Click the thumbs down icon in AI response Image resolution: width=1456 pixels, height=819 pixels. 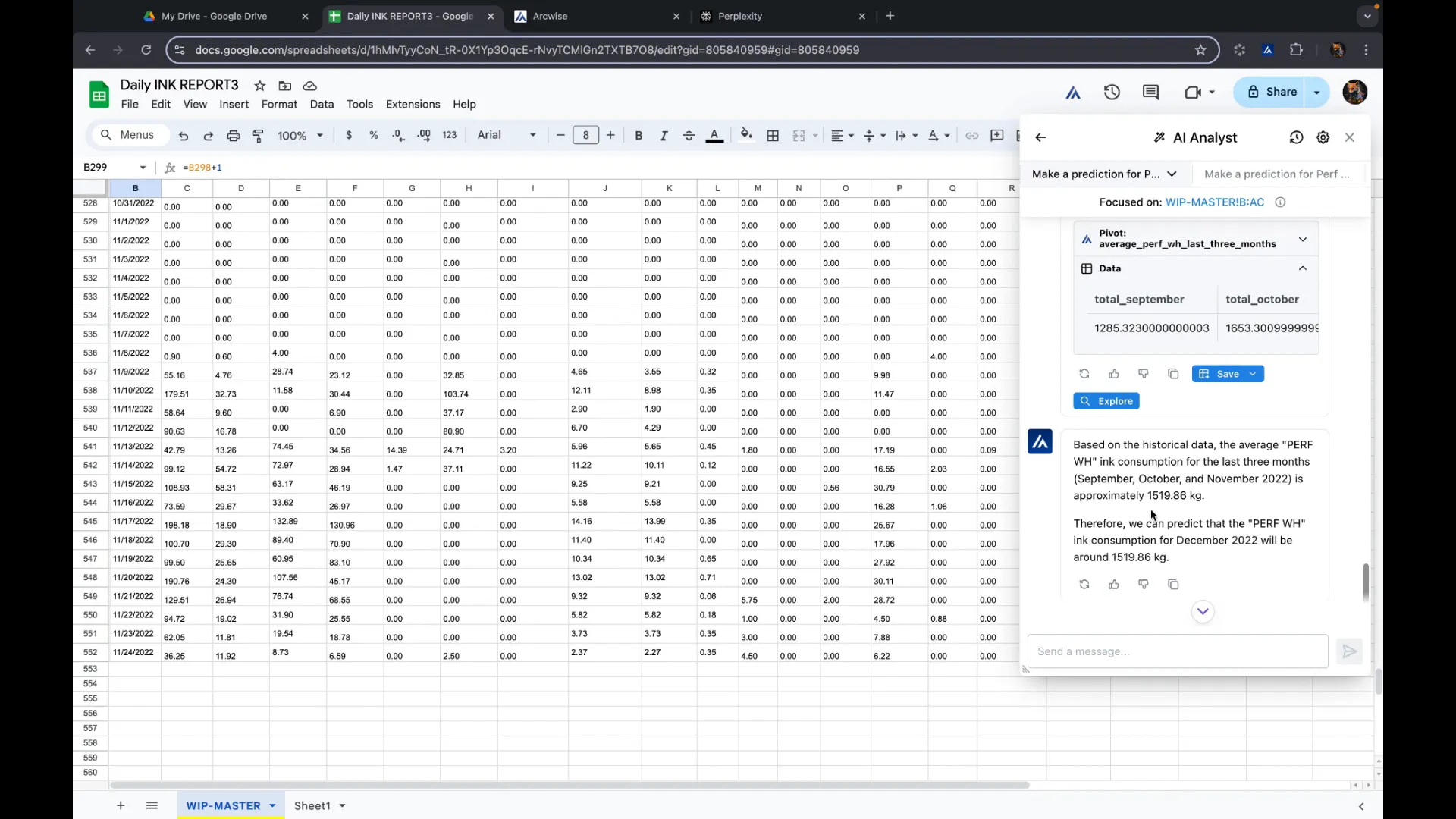coord(1144,585)
